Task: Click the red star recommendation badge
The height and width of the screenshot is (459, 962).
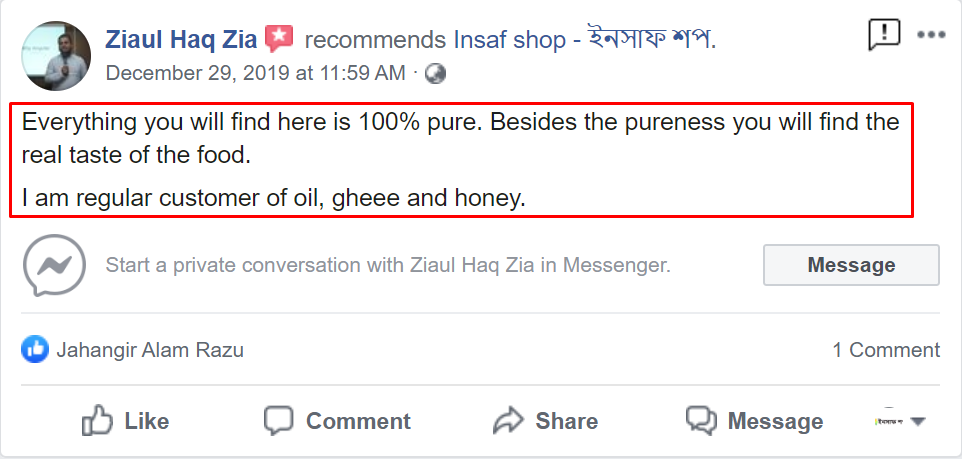Action: tap(279, 39)
